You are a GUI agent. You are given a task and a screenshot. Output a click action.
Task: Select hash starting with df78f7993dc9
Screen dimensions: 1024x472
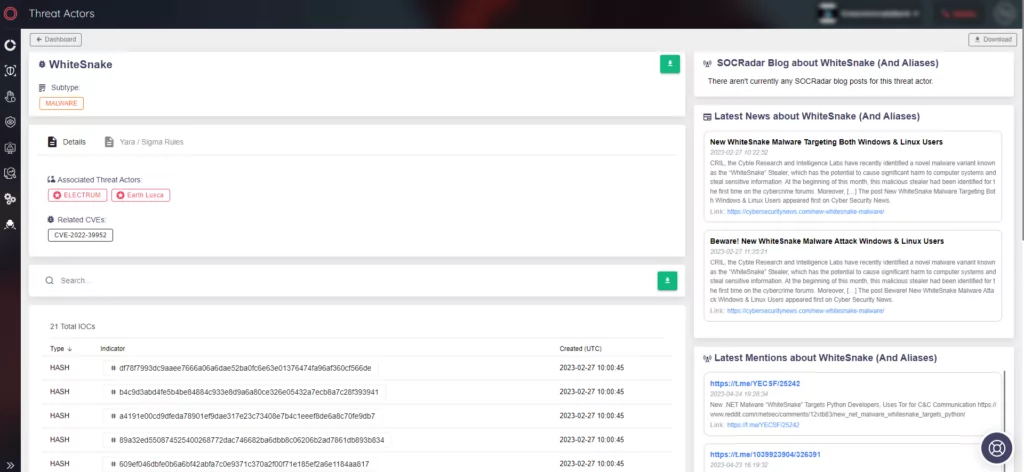click(245, 368)
